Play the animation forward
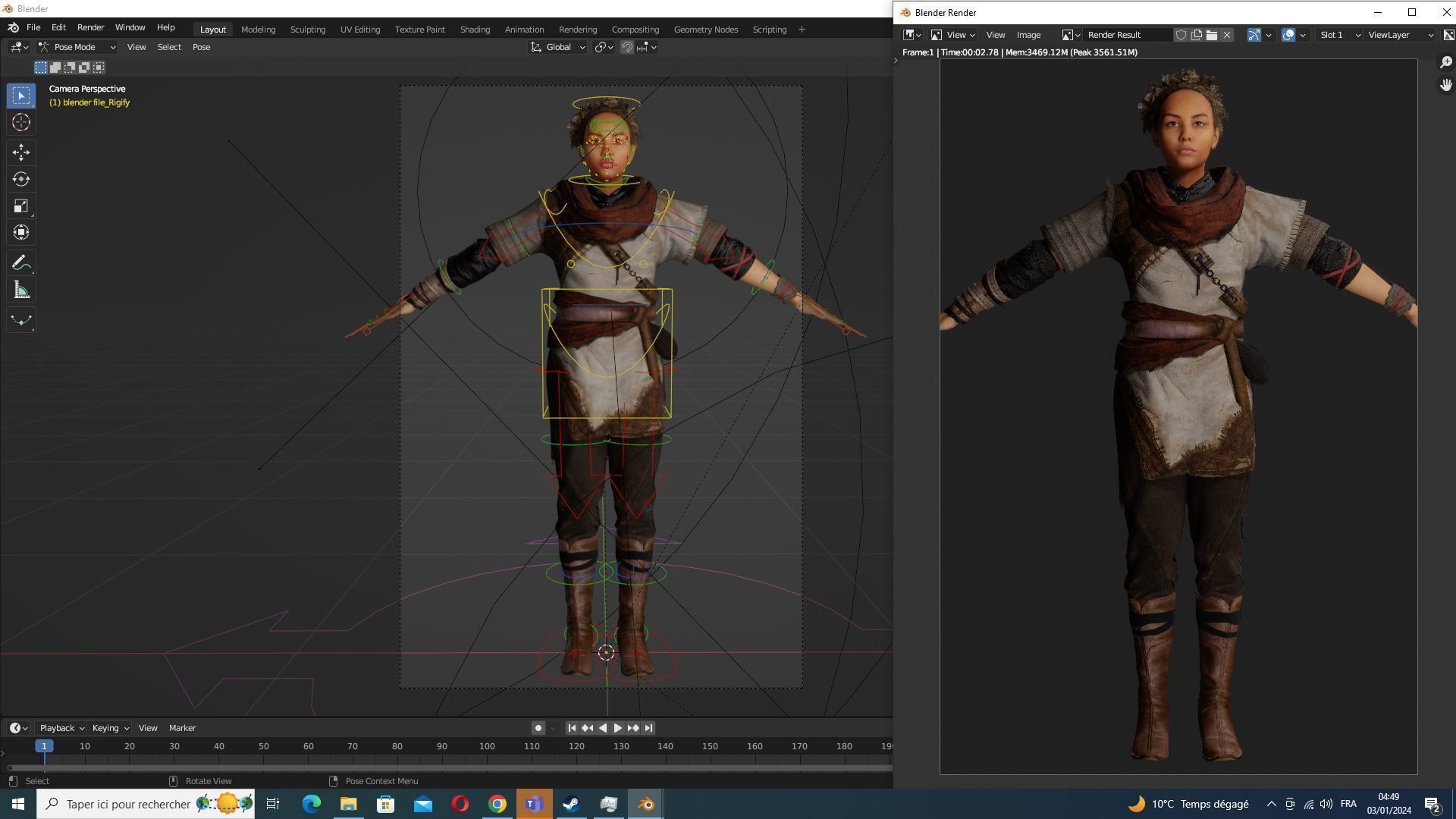Image resolution: width=1456 pixels, height=819 pixels. click(x=617, y=728)
